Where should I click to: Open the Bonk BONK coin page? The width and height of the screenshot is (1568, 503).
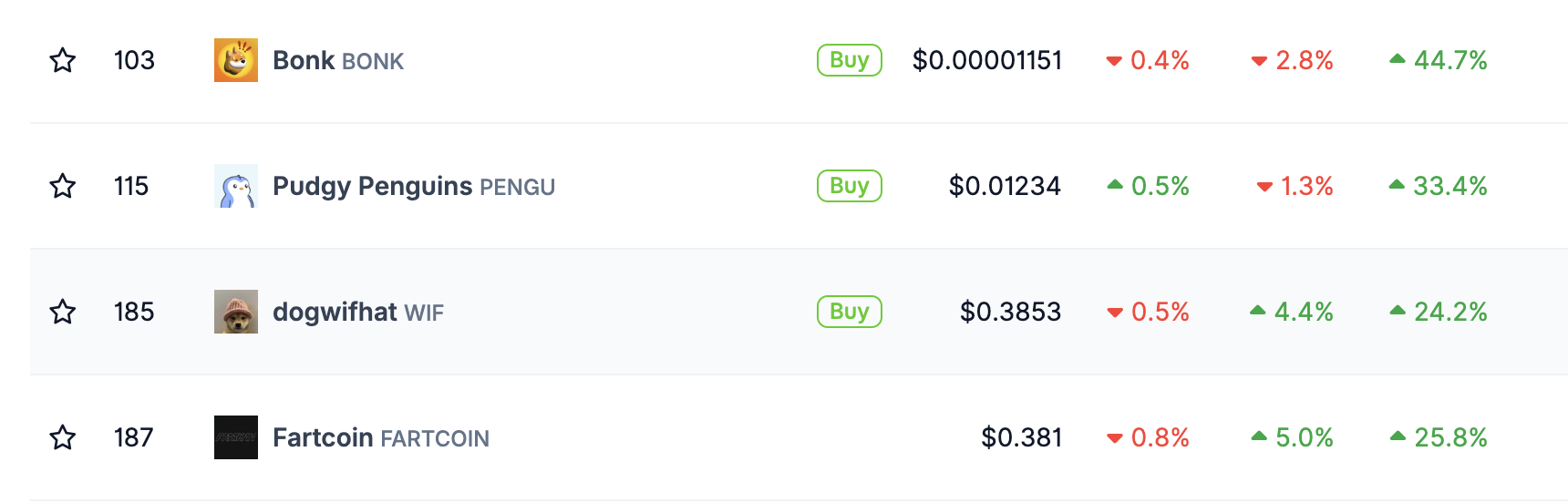[x=337, y=60]
